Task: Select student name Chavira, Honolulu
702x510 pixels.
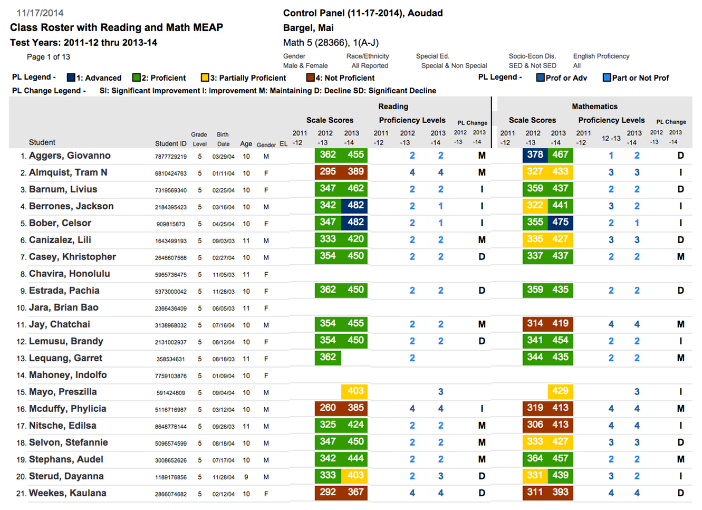Action: 69,274
